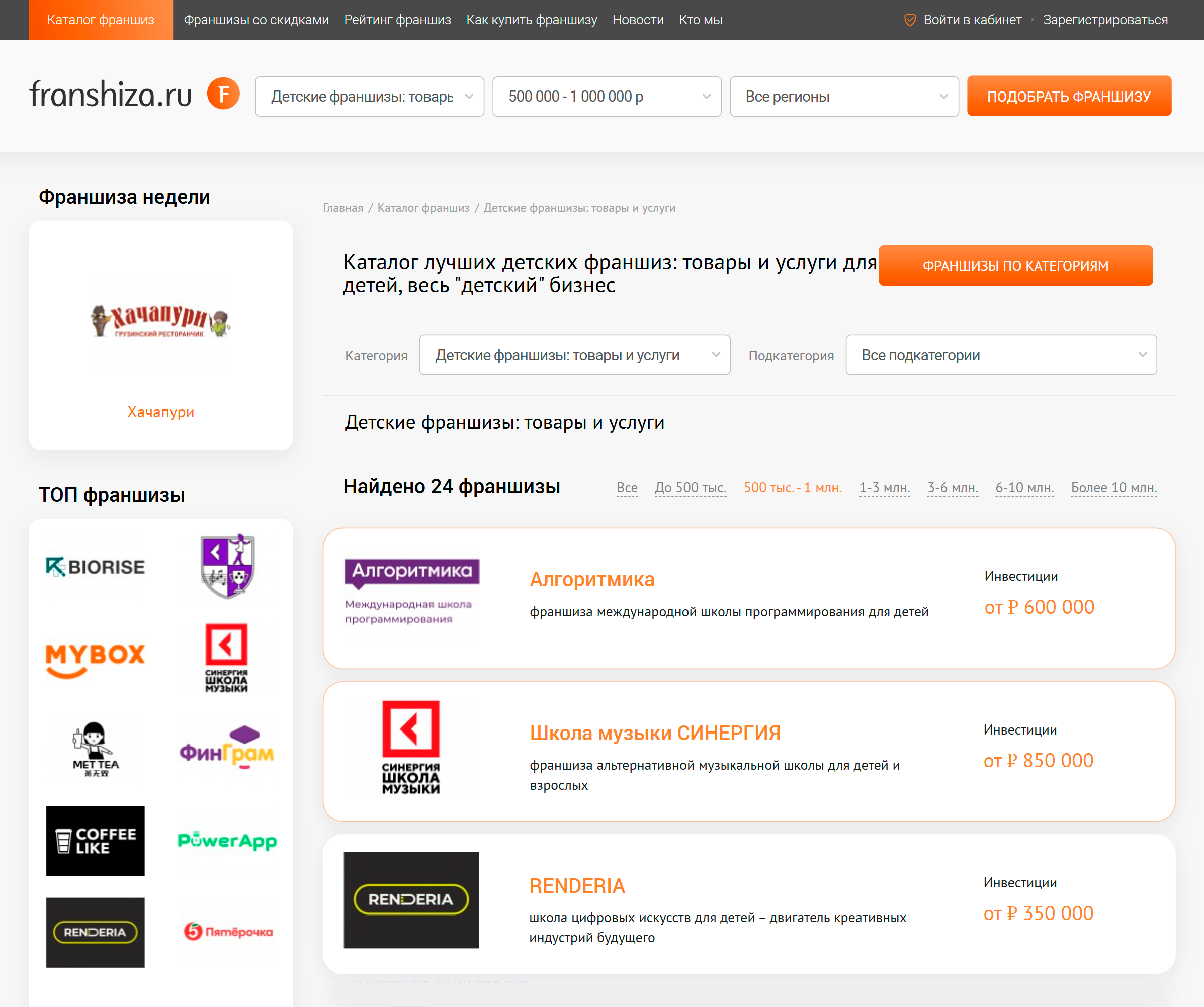Click Алгоритмика description about школы программирования

[x=729, y=612]
